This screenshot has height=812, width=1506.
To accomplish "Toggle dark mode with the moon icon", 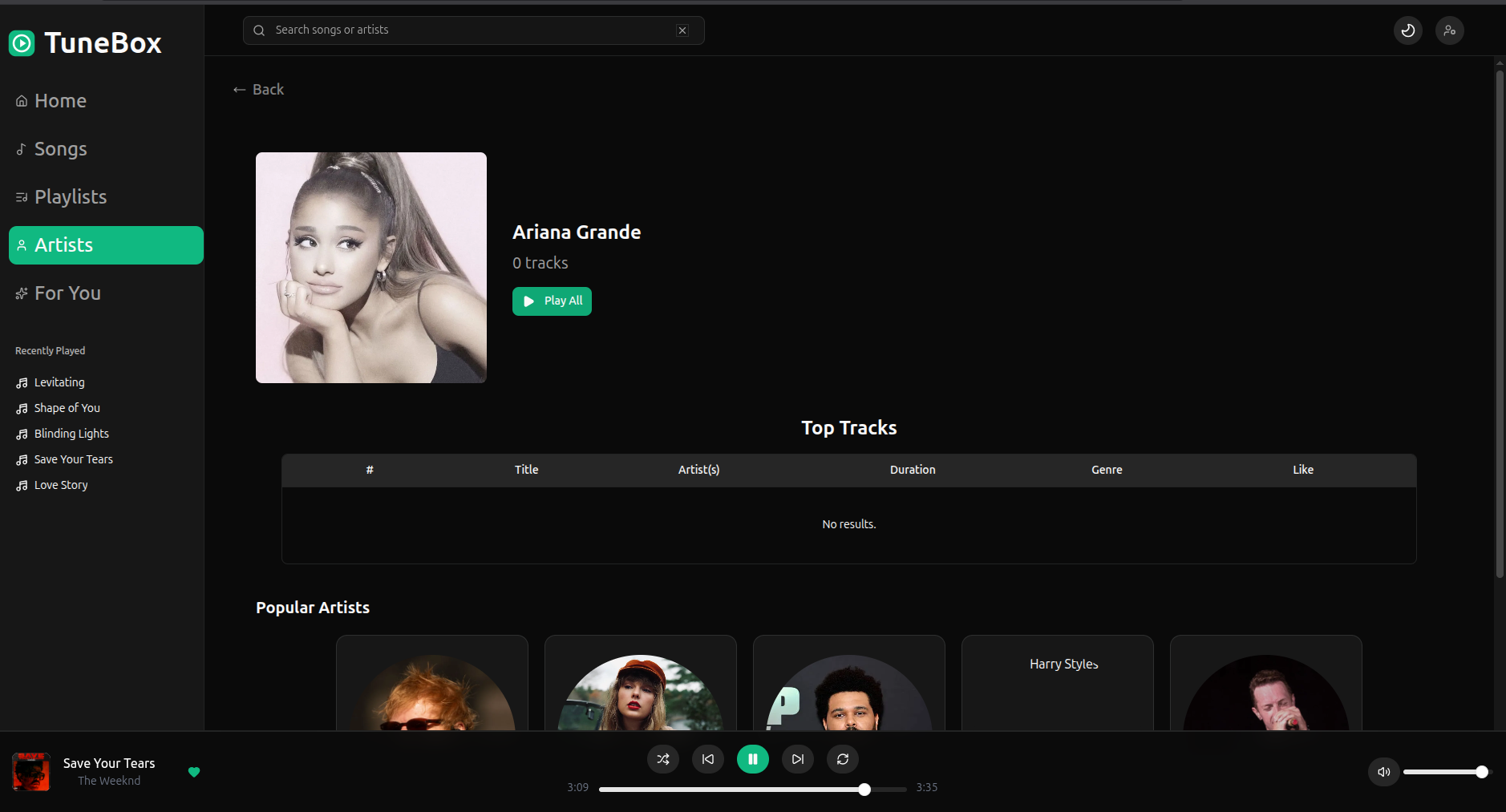I will click(1407, 30).
